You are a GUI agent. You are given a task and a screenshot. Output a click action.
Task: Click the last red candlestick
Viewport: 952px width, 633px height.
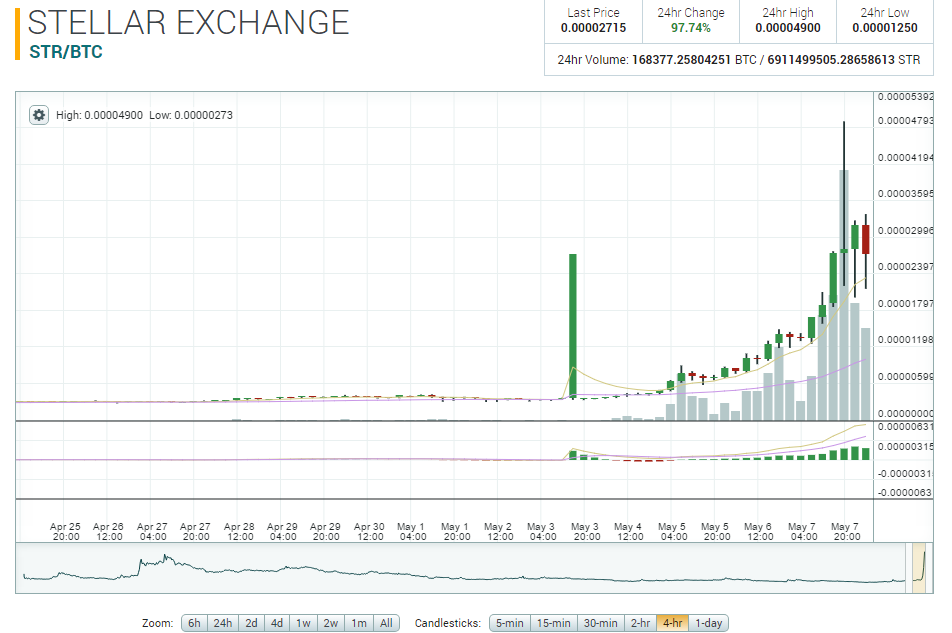pos(866,239)
